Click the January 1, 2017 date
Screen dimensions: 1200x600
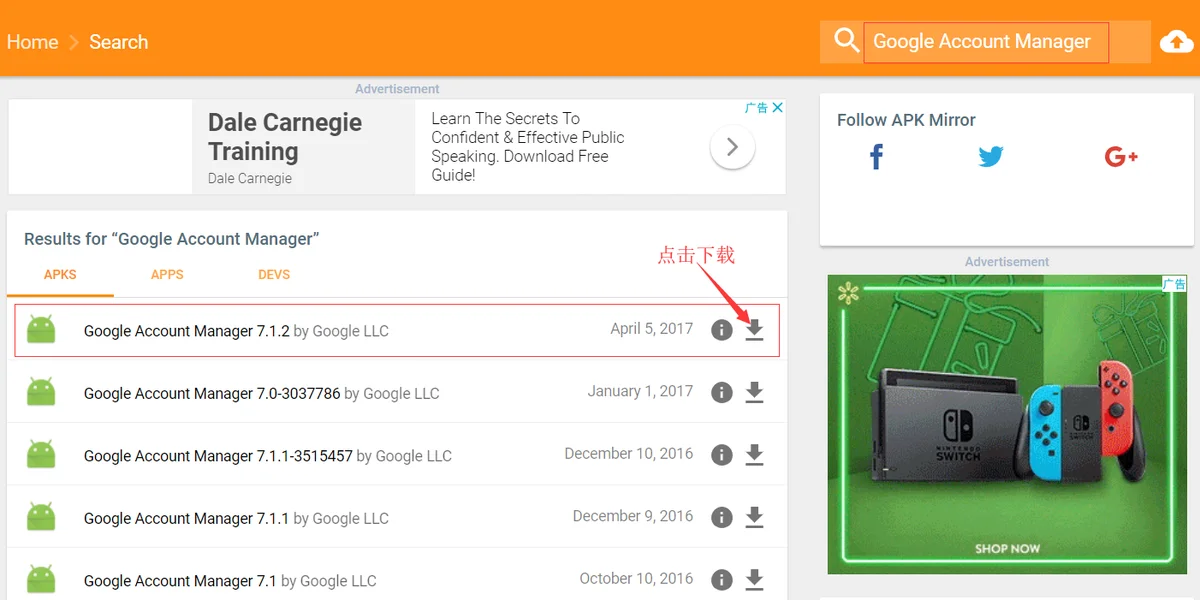(x=640, y=391)
